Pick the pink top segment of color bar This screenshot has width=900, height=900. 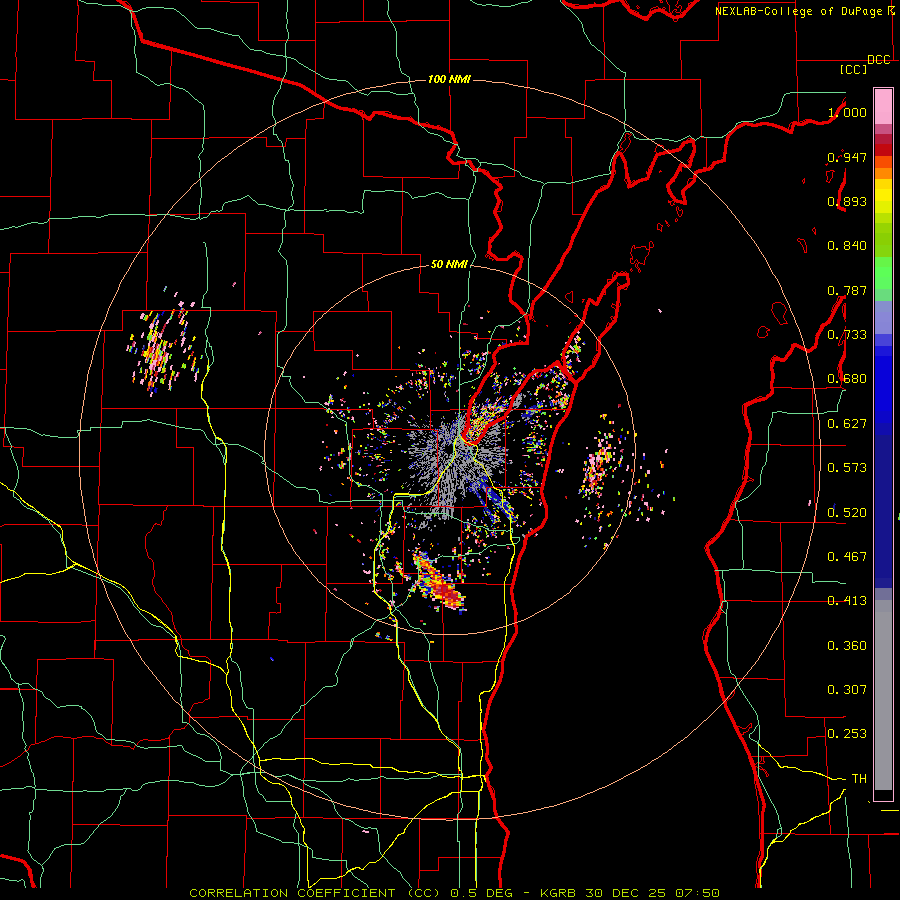(x=883, y=106)
